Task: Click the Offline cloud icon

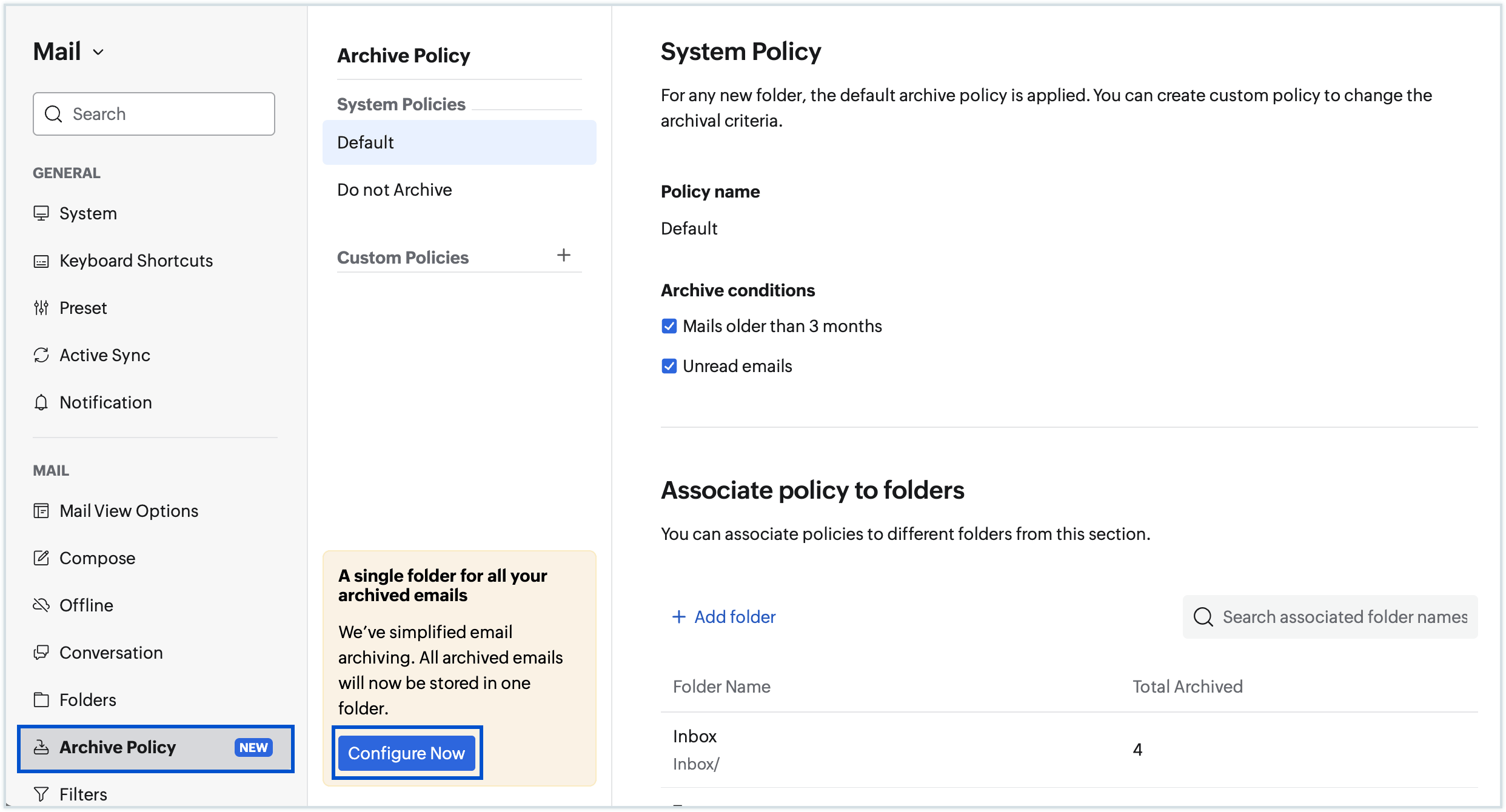Action: click(41, 605)
